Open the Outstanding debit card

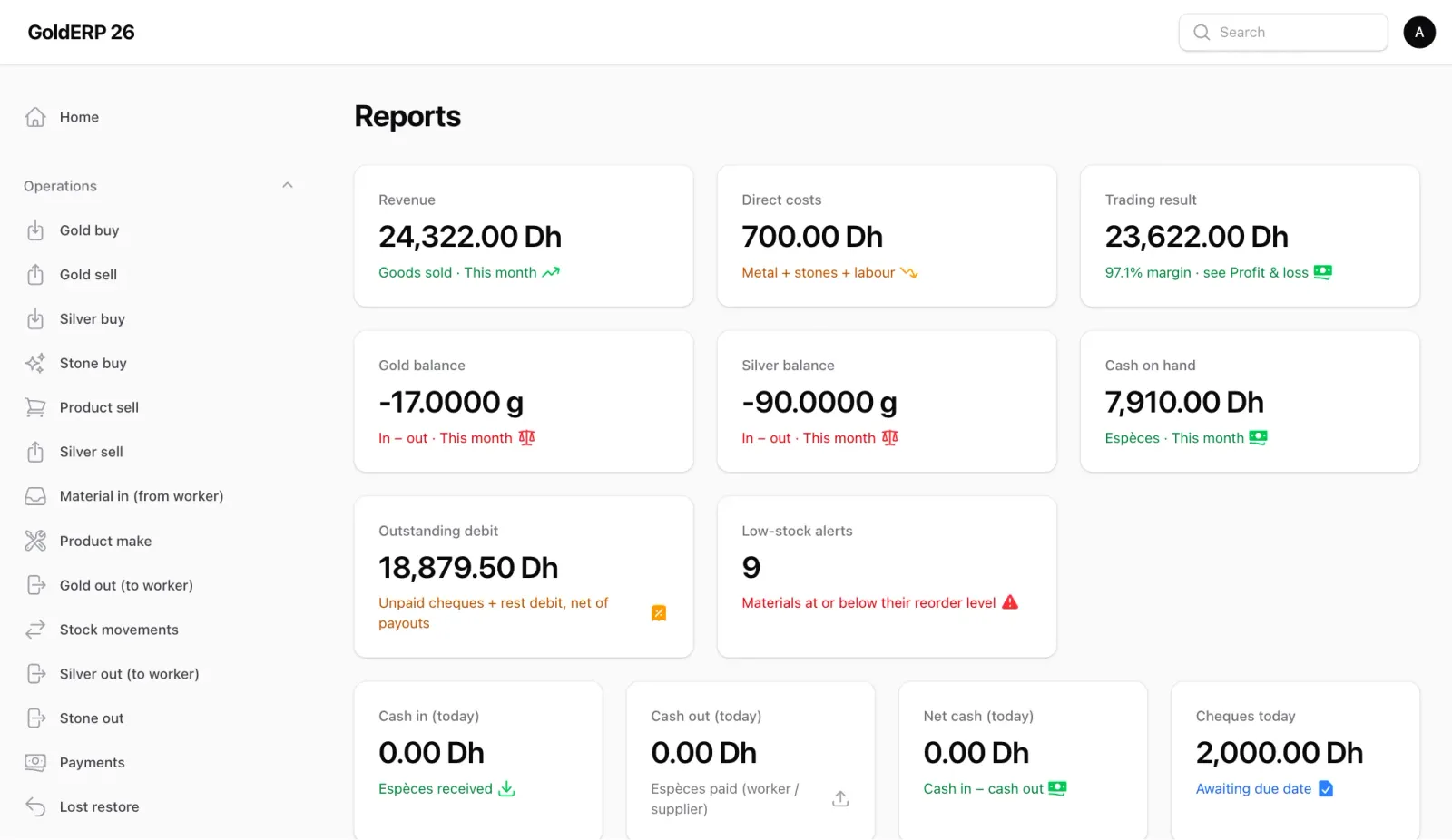[524, 577]
